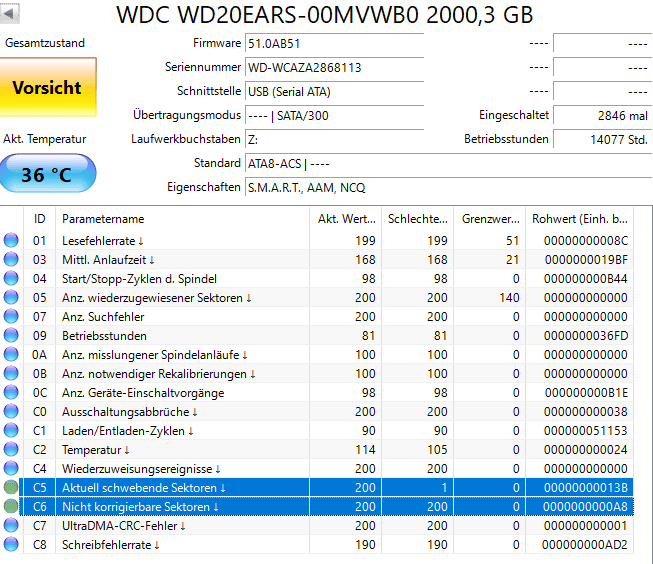Viewport: 653px width, 564px height.
Task: Click the Standard field ATA8-ACS
Action: (449, 164)
